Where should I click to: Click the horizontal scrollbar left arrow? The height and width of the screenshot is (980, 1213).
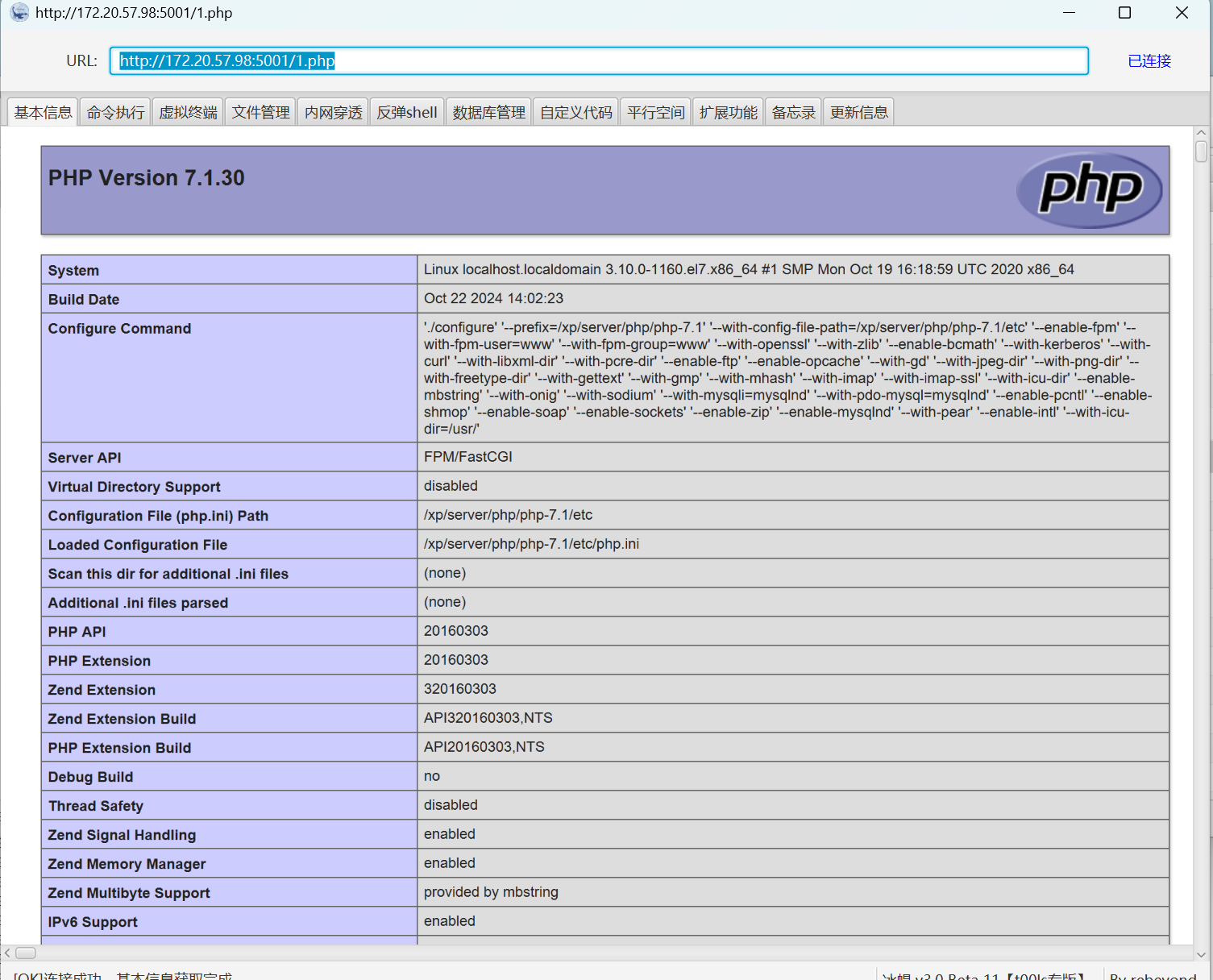pyautogui.click(x=7, y=953)
